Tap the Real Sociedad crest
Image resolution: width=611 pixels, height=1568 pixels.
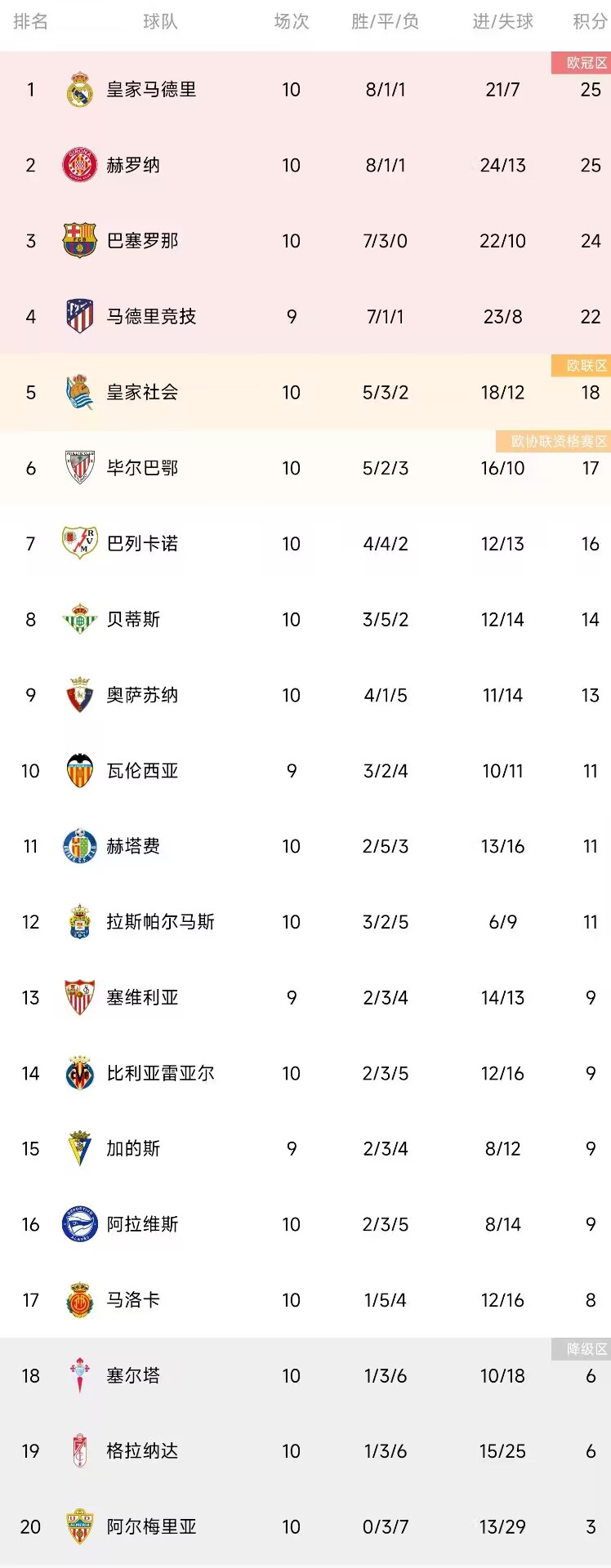point(80,392)
